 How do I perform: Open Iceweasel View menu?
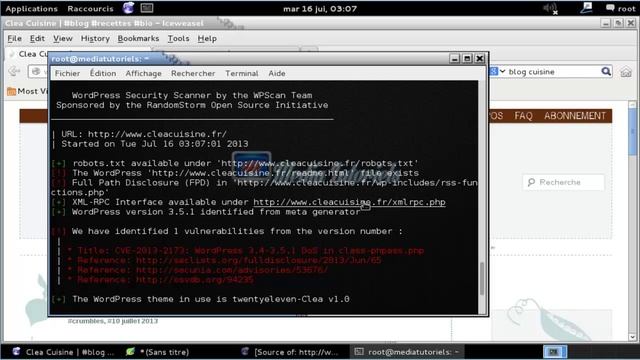(x=62, y=38)
